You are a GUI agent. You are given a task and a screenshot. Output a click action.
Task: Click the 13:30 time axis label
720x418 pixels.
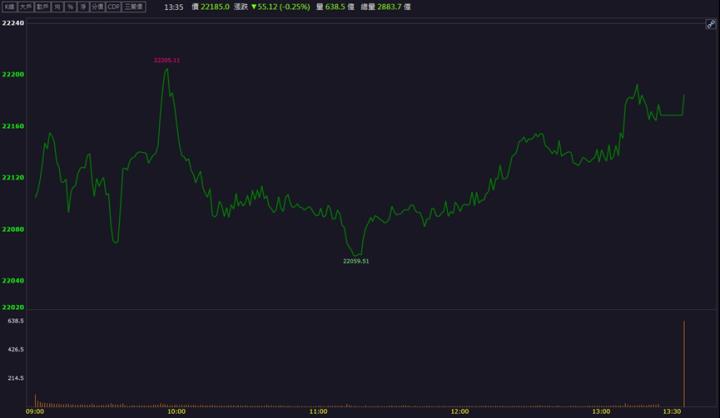tap(672, 412)
